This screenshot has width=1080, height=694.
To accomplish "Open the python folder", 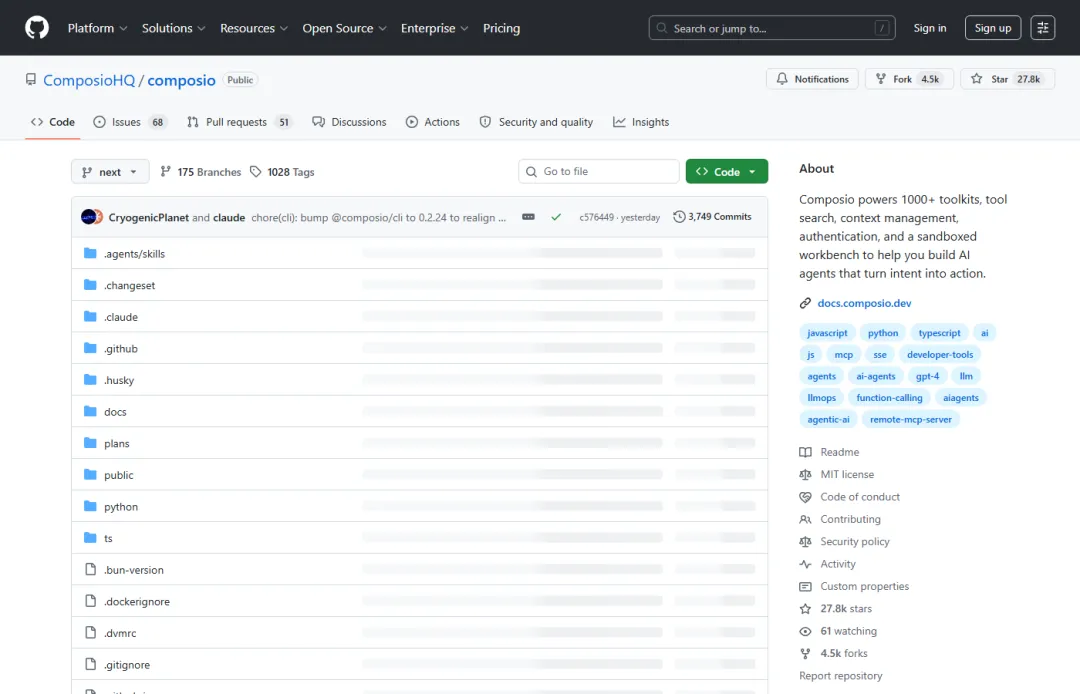I will [121, 507].
